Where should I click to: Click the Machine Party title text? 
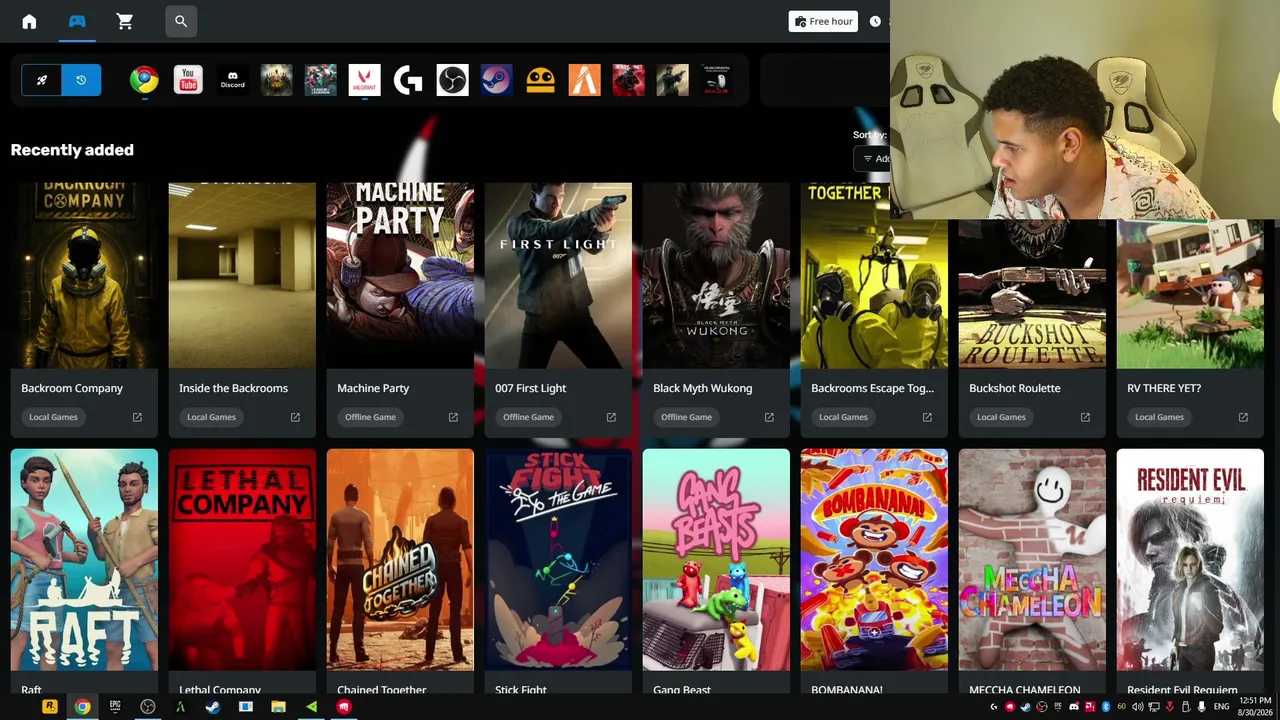pyautogui.click(x=373, y=388)
